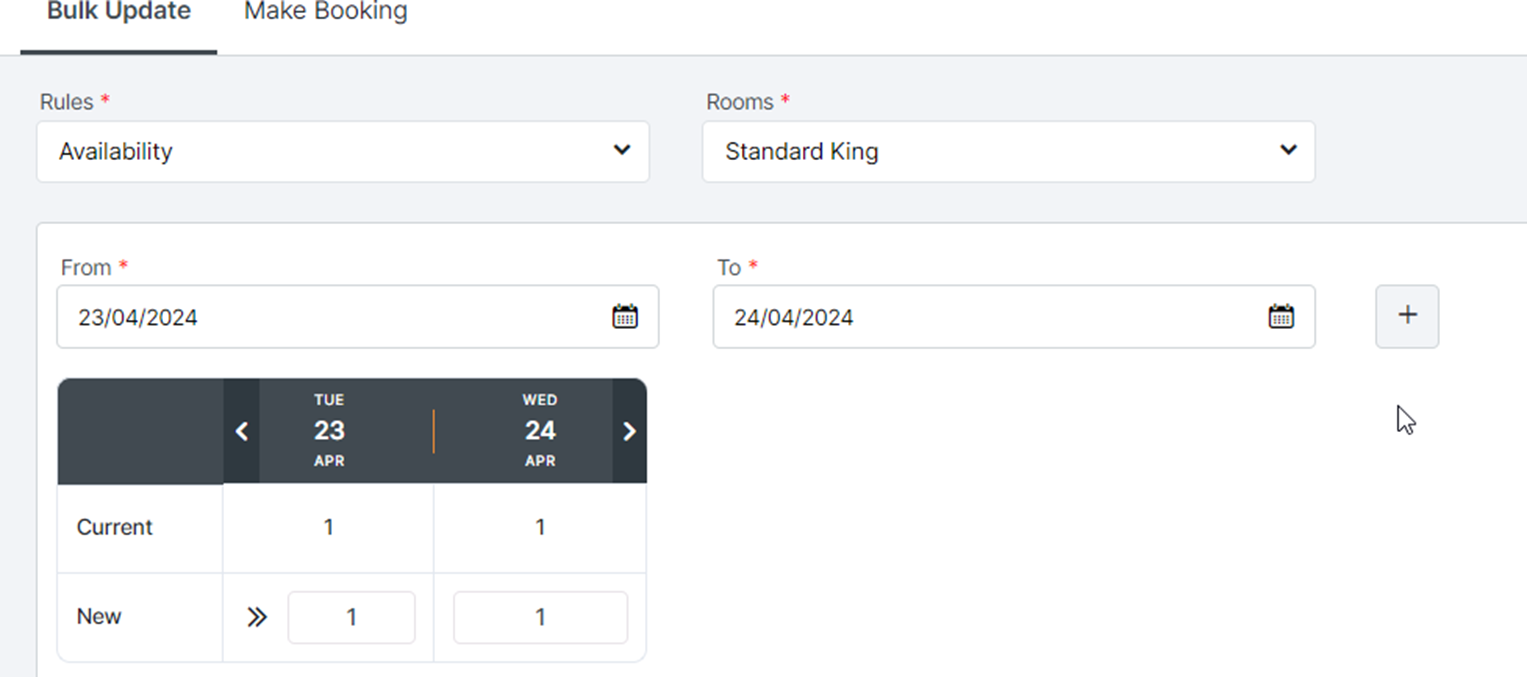This screenshot has height=677, width=1527.
Task: Focus New availability input for Tue 23
Action: pos(351,618)
